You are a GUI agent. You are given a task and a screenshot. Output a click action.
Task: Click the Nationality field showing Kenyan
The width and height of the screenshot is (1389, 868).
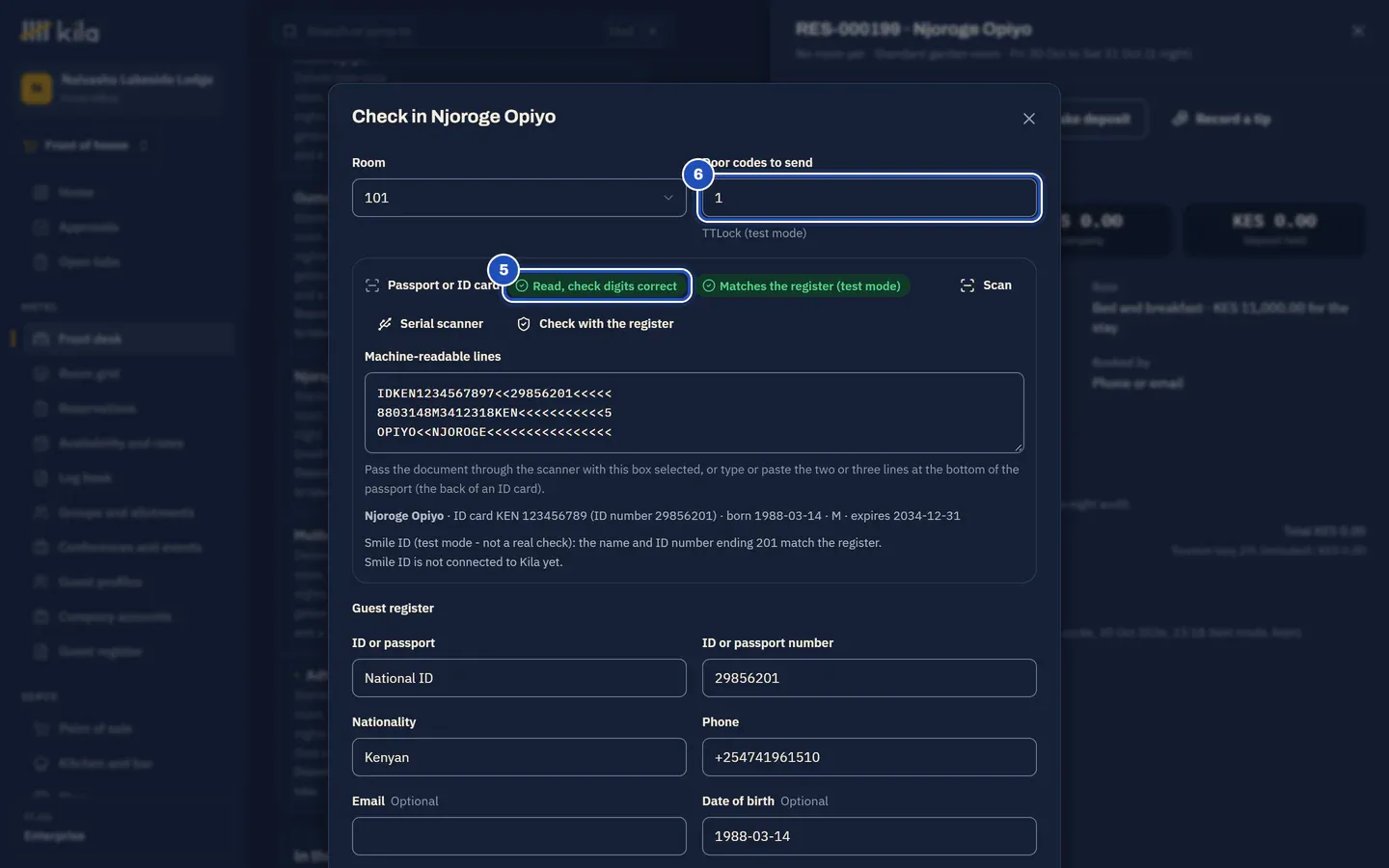pyautogui.click(x=519, y=757)
